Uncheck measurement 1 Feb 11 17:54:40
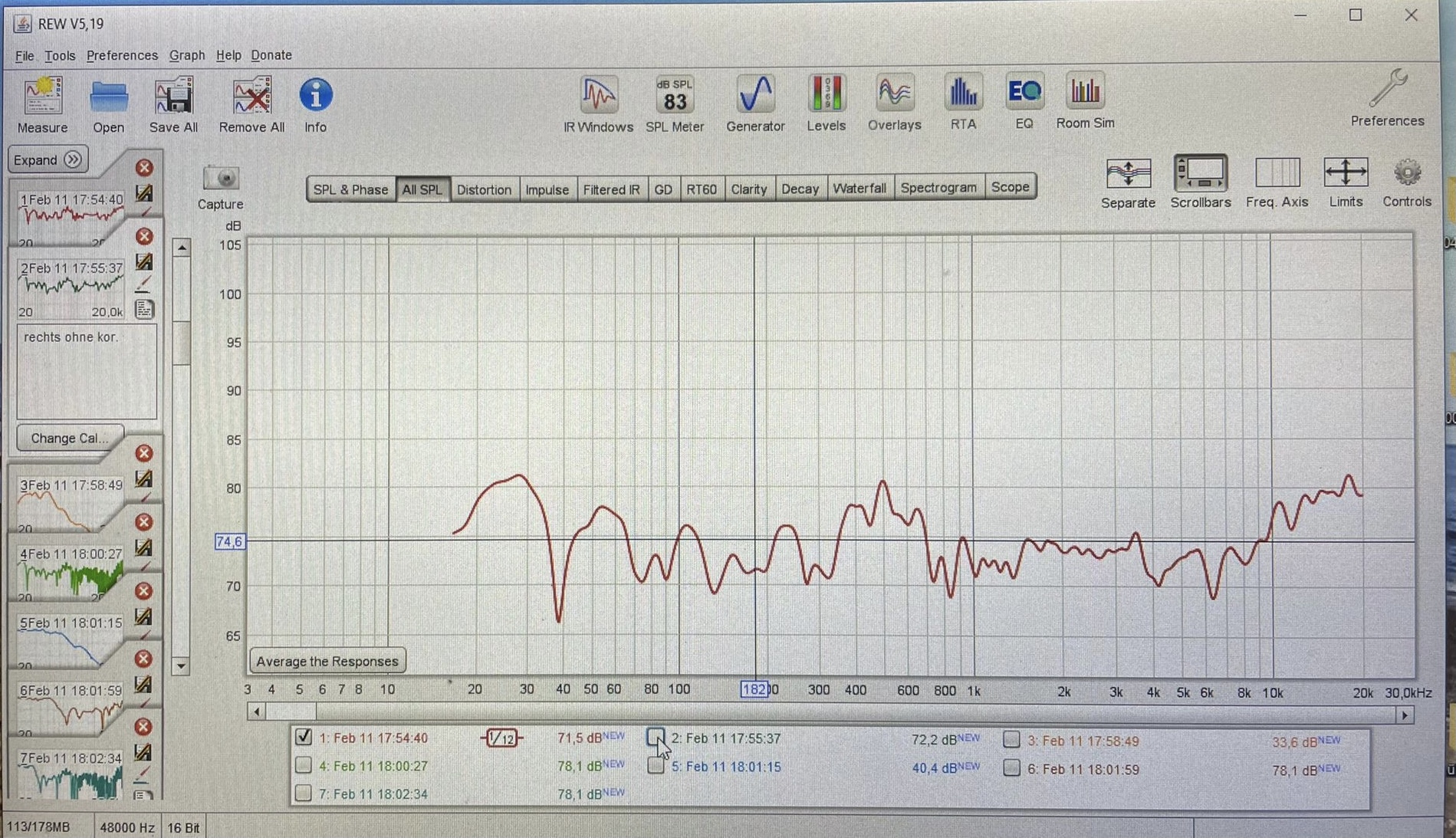Image resolution: width=1456 pixels, height=838 pixels. click(x=304, y=737)
